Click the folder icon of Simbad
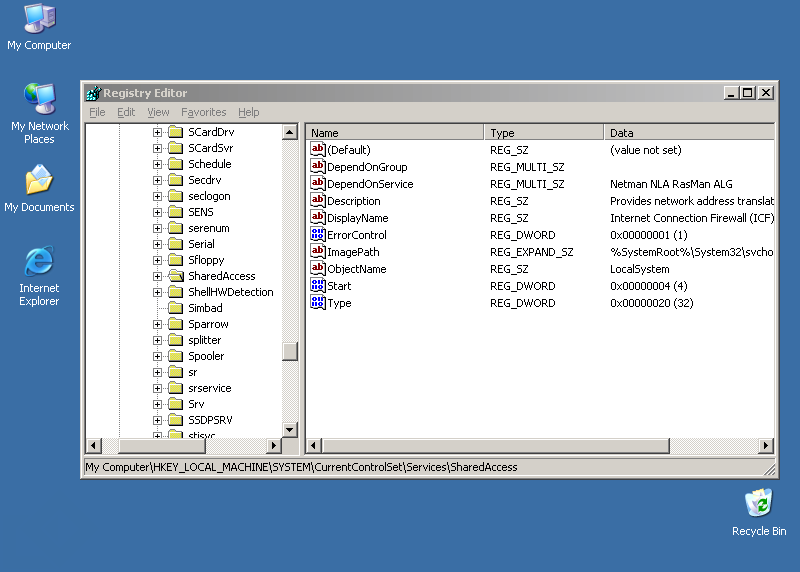 176,308
